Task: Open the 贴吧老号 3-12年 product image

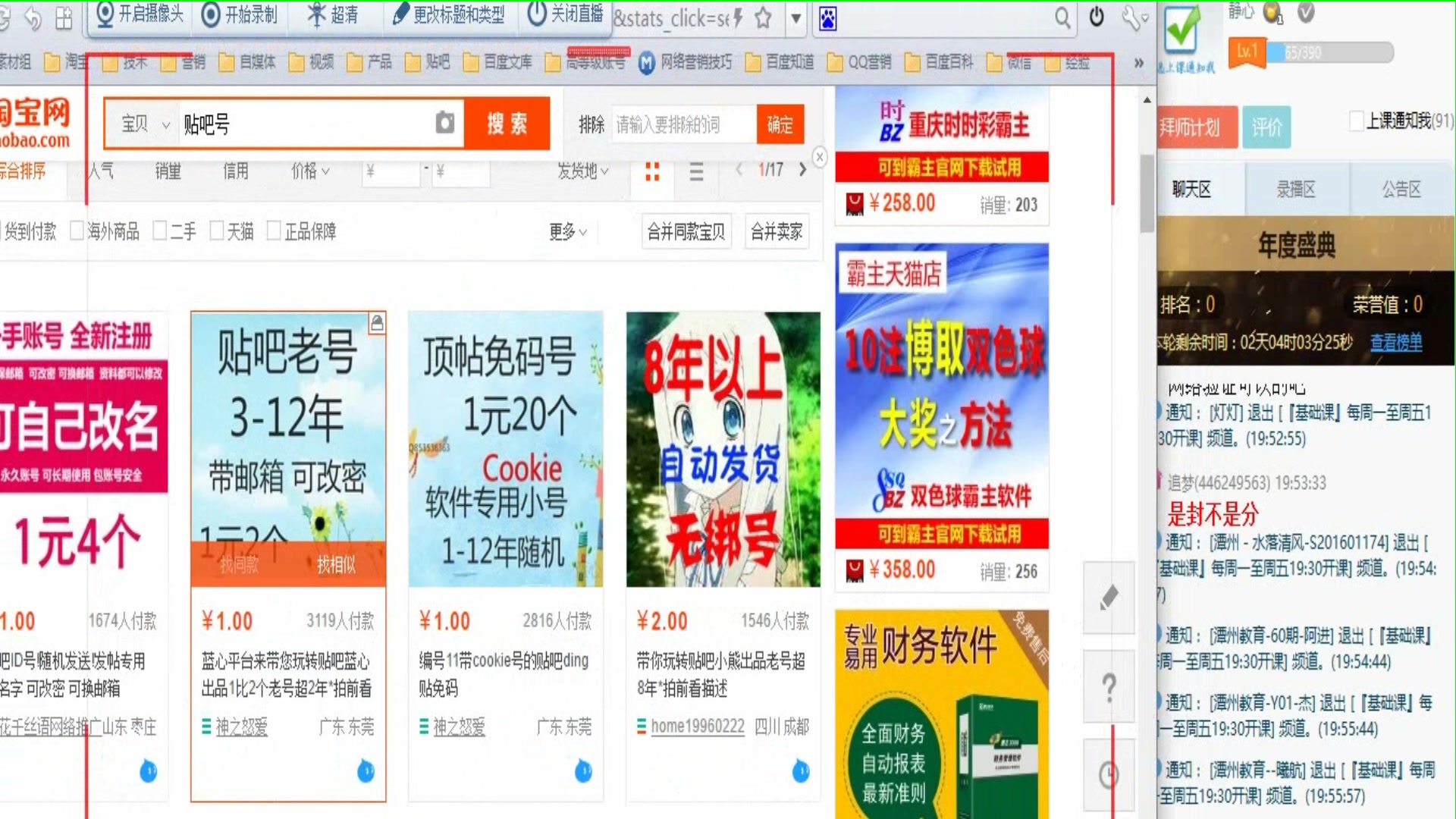Action: point(288,449)
